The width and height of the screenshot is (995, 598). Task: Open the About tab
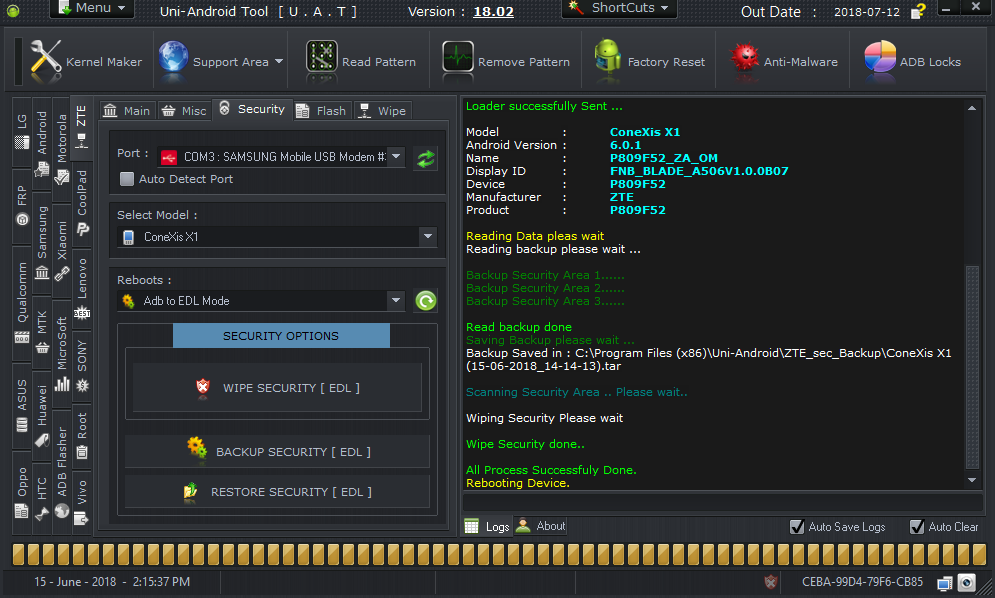(540, 526)
